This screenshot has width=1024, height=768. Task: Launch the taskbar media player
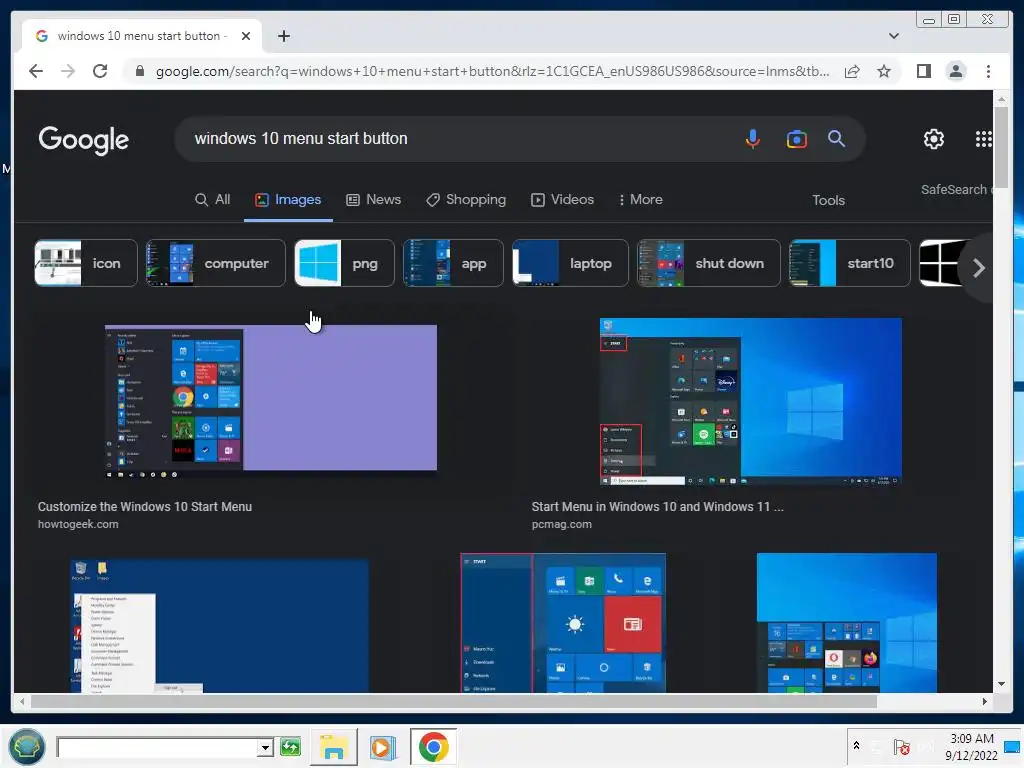point(383,747)
